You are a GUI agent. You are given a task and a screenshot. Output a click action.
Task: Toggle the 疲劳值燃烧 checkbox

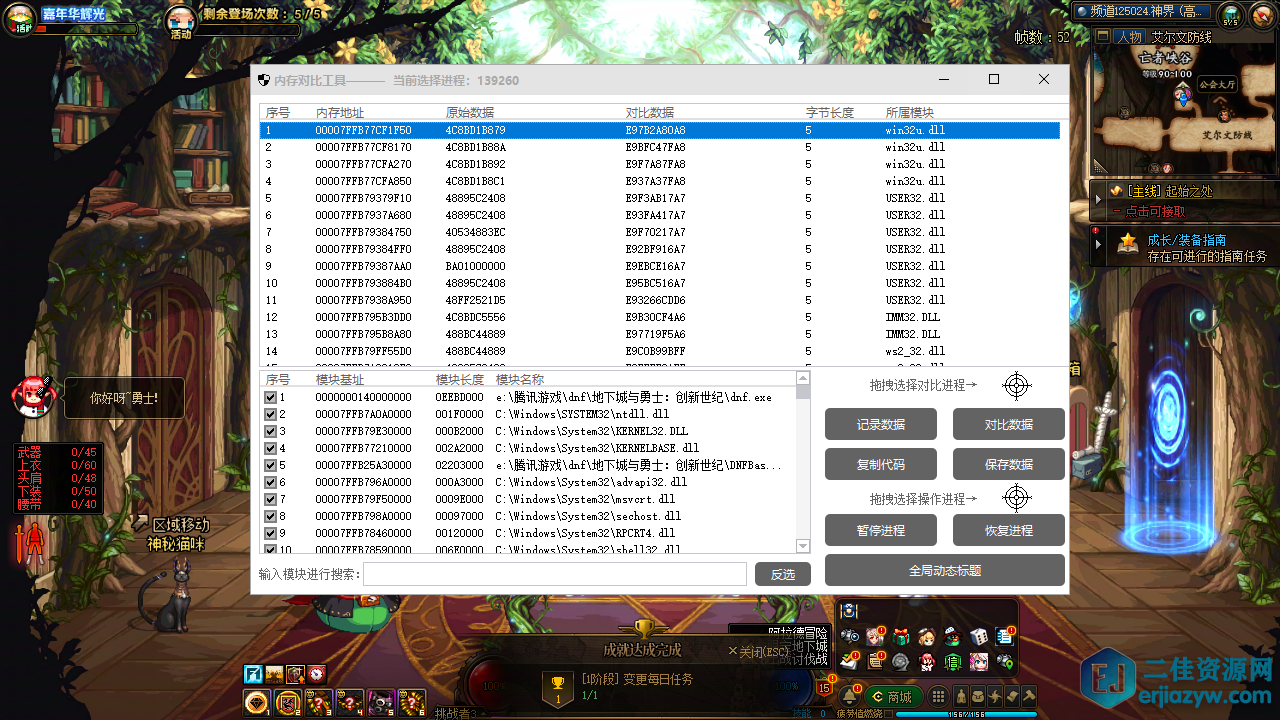(x=888, y=714)
